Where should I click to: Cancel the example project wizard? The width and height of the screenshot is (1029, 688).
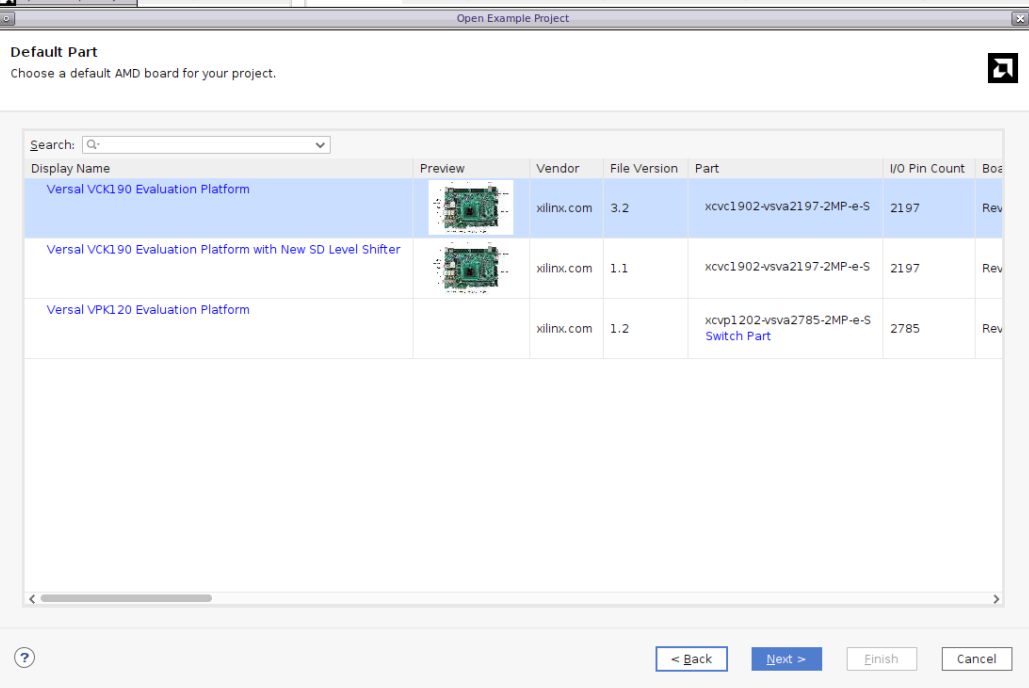tap(976, 658)
